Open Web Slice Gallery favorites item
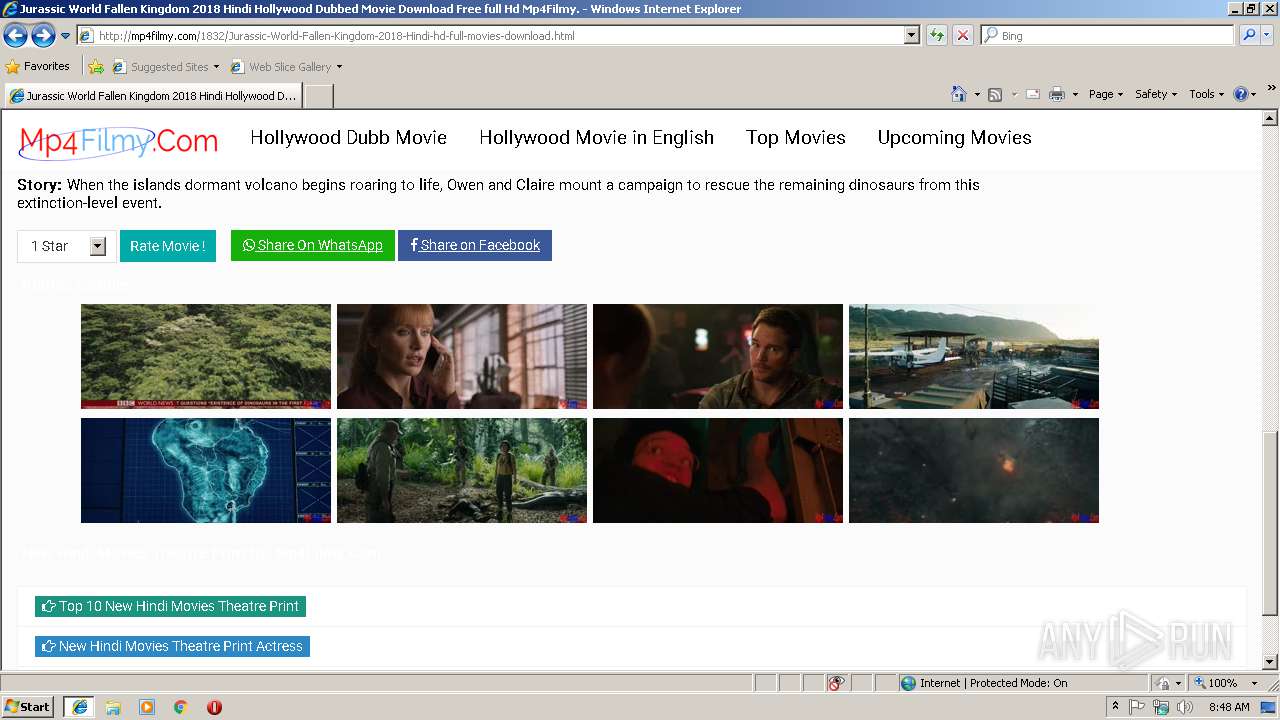The width and height of the screenshot is (1280, 720). pyautogui.click(x=286, y=67)
